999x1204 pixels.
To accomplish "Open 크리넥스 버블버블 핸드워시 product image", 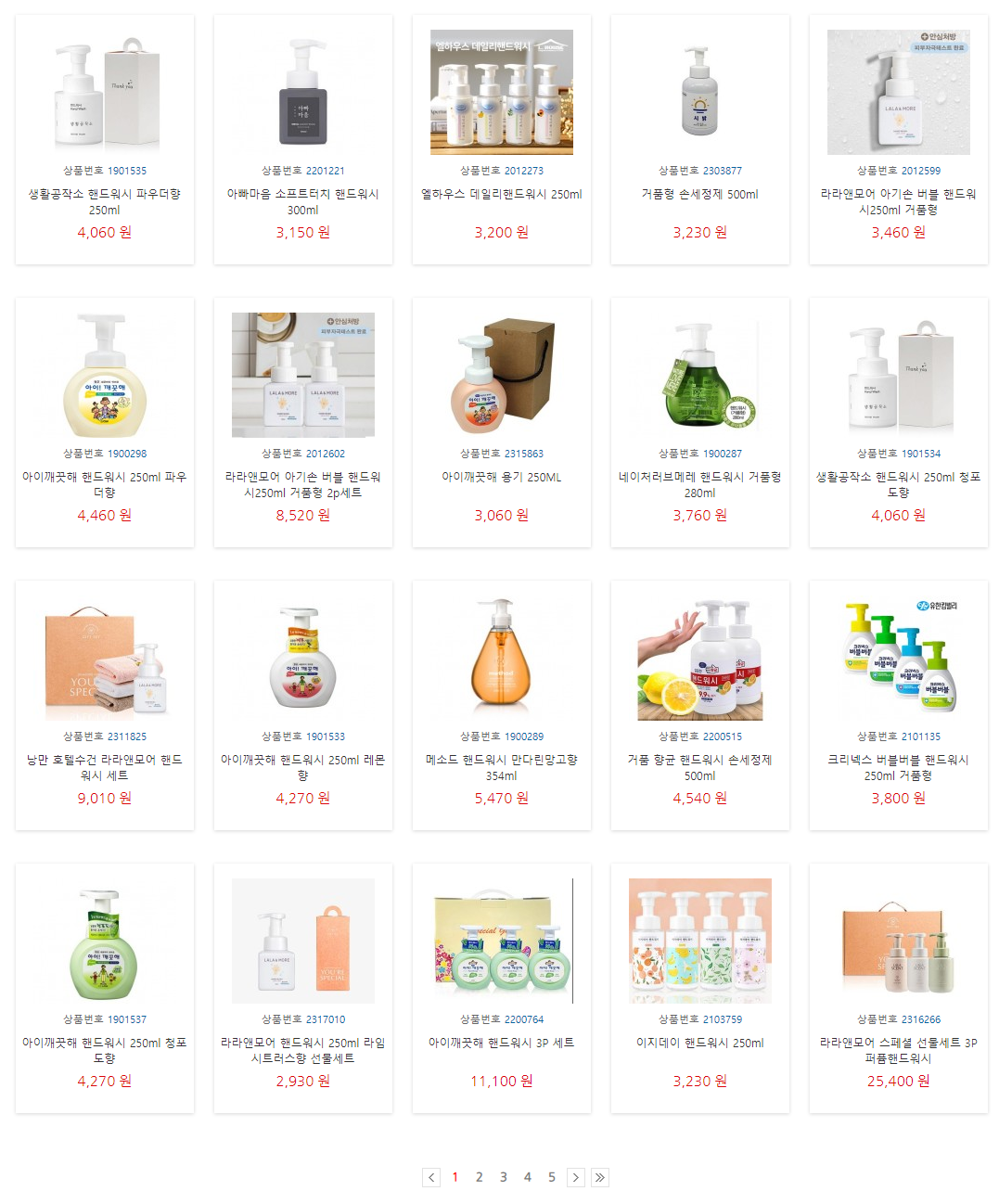I will pos(899,658).
